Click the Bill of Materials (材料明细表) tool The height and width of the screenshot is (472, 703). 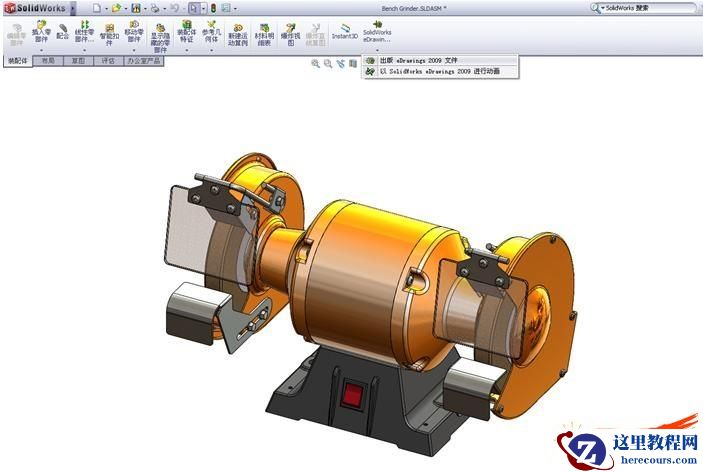(264, 35)
